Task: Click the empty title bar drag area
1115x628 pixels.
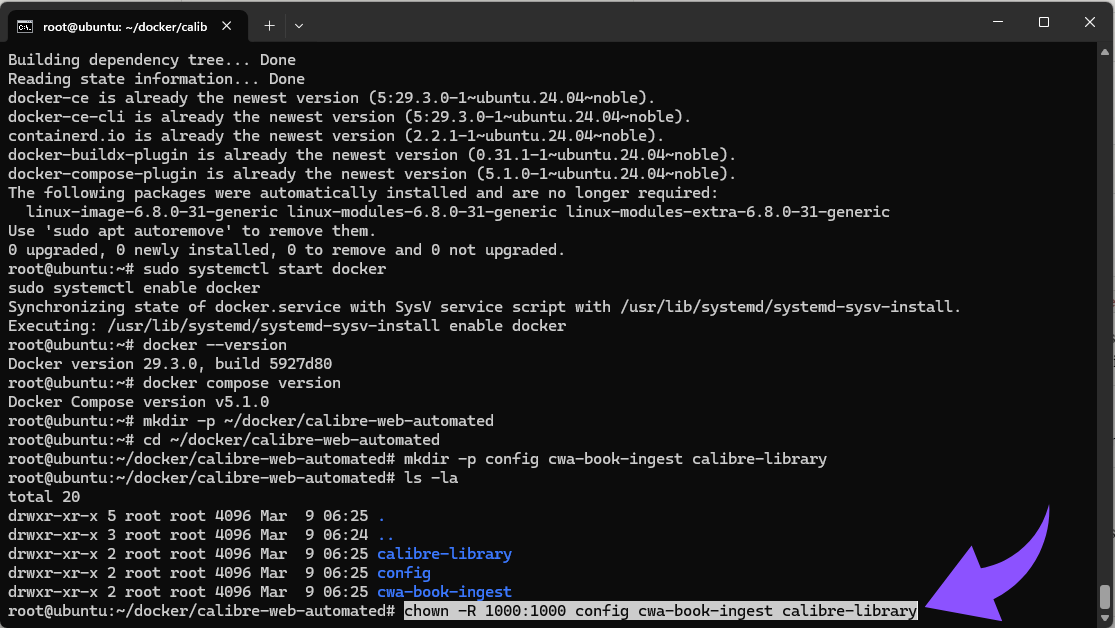Action: 640,24
